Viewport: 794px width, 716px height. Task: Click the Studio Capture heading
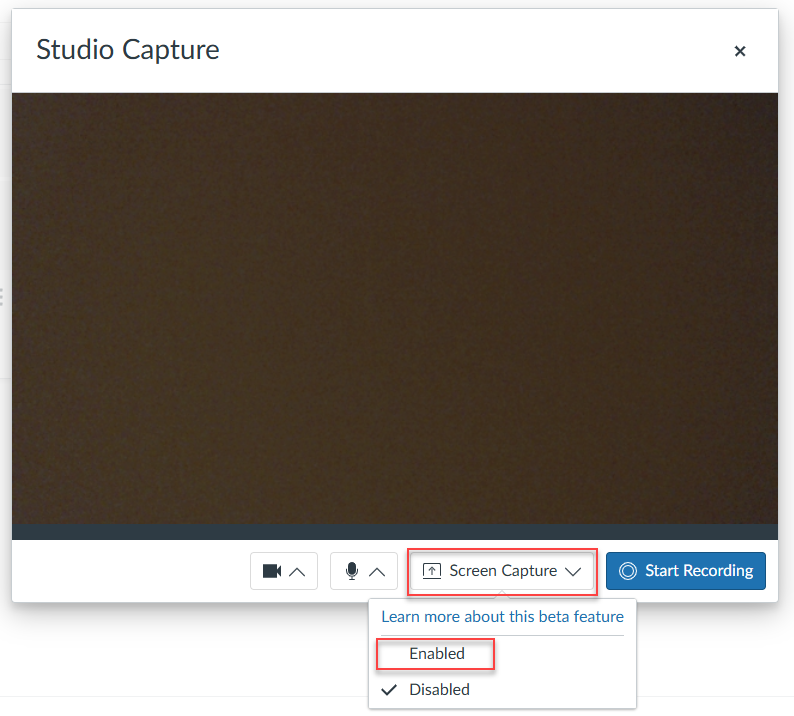point(128,49)
